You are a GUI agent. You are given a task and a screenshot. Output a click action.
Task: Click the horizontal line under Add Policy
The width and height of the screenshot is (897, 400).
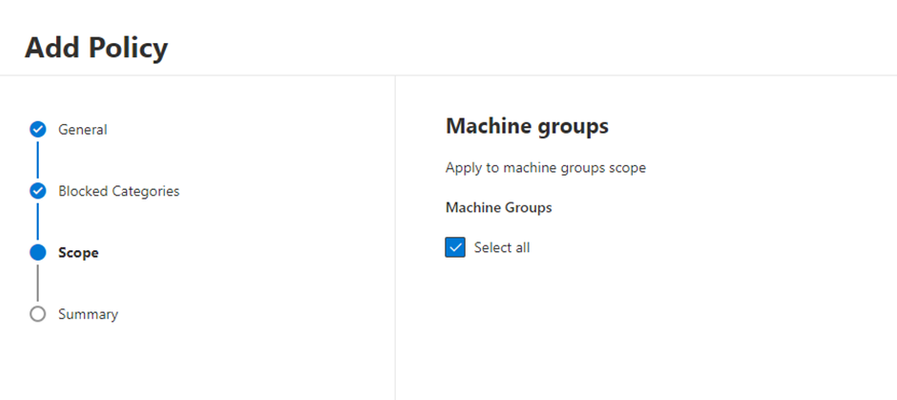click(x=448, y=75)
